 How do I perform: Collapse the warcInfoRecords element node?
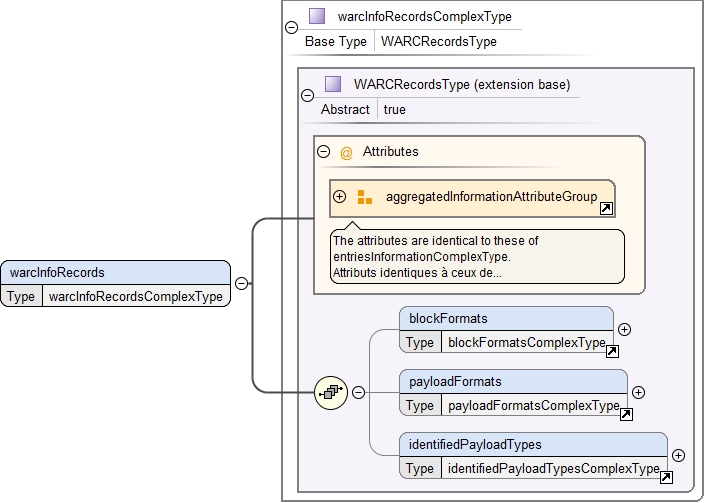coord(241,284)
